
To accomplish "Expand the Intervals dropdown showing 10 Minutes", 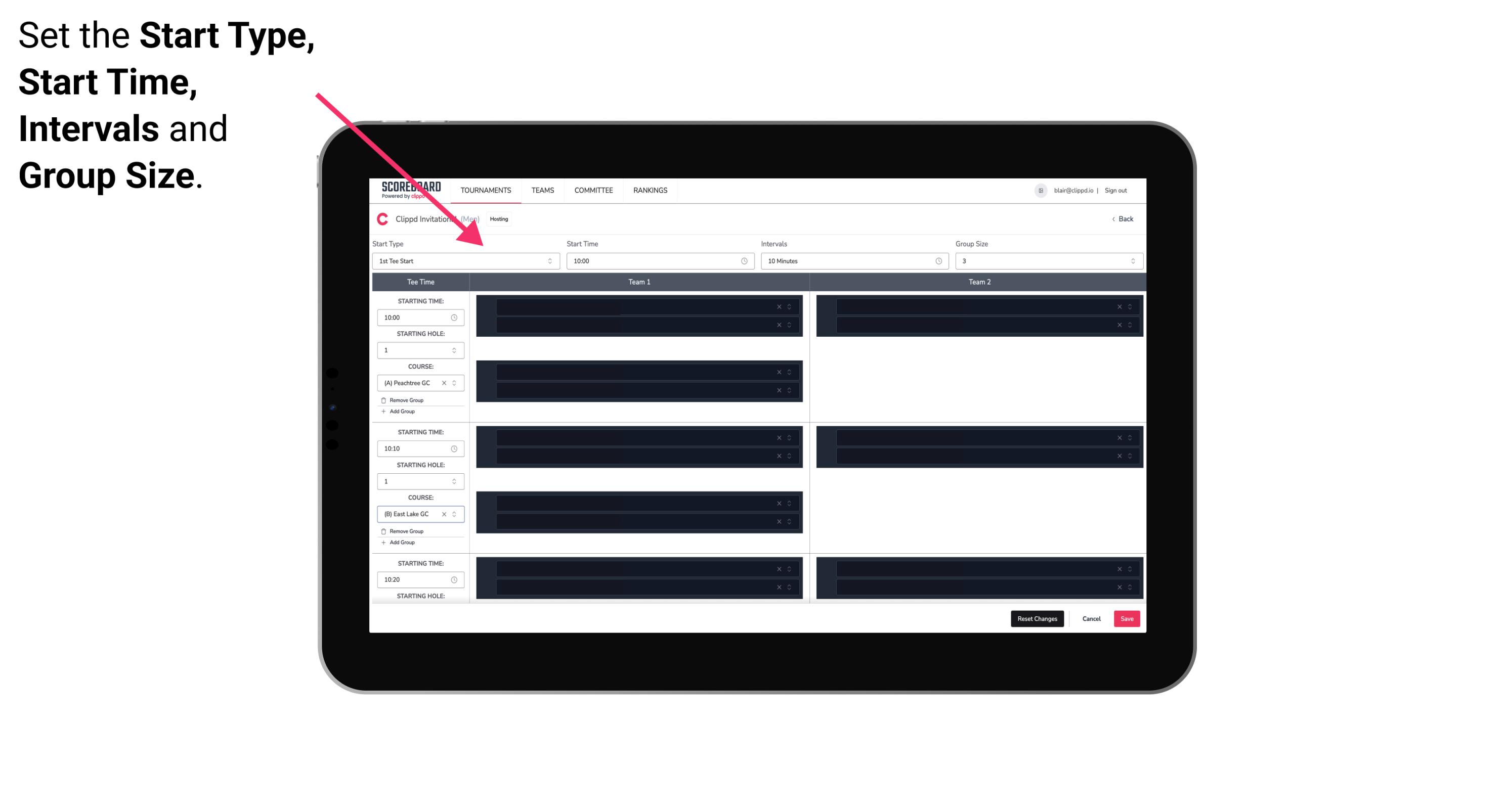I will pos(851,261).
